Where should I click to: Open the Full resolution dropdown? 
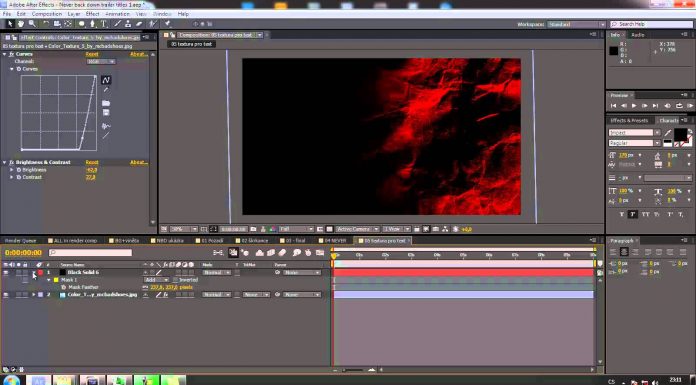click(x=296, y=229)
